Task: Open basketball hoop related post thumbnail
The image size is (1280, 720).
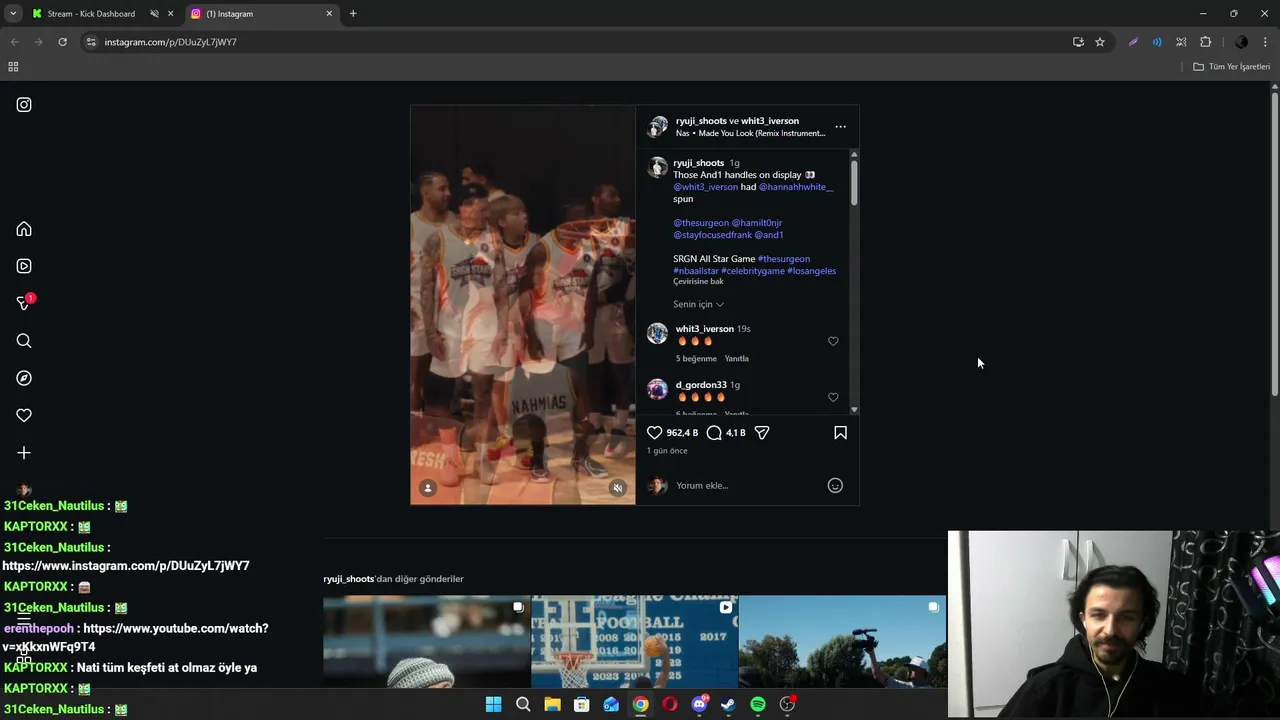Action: (x=635, y=642)
